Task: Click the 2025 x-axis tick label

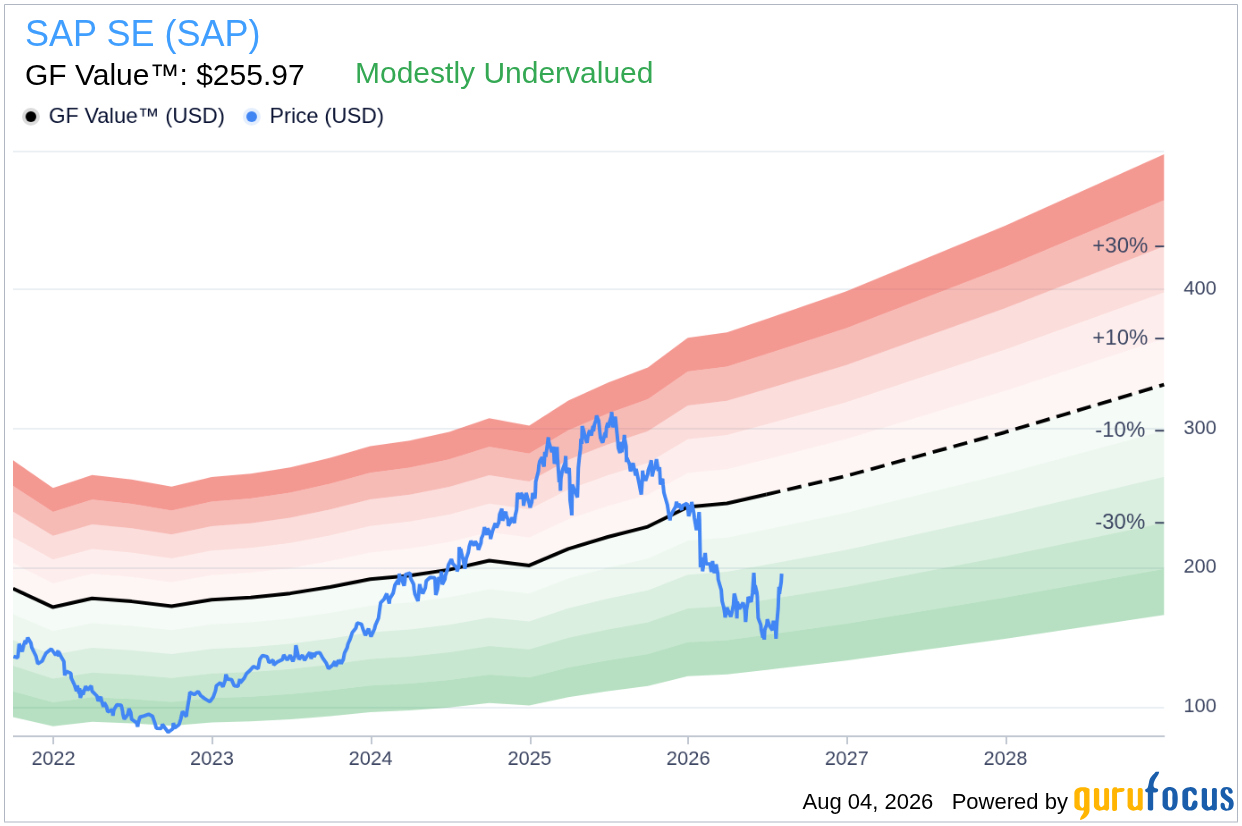Action: click(530, 759)
